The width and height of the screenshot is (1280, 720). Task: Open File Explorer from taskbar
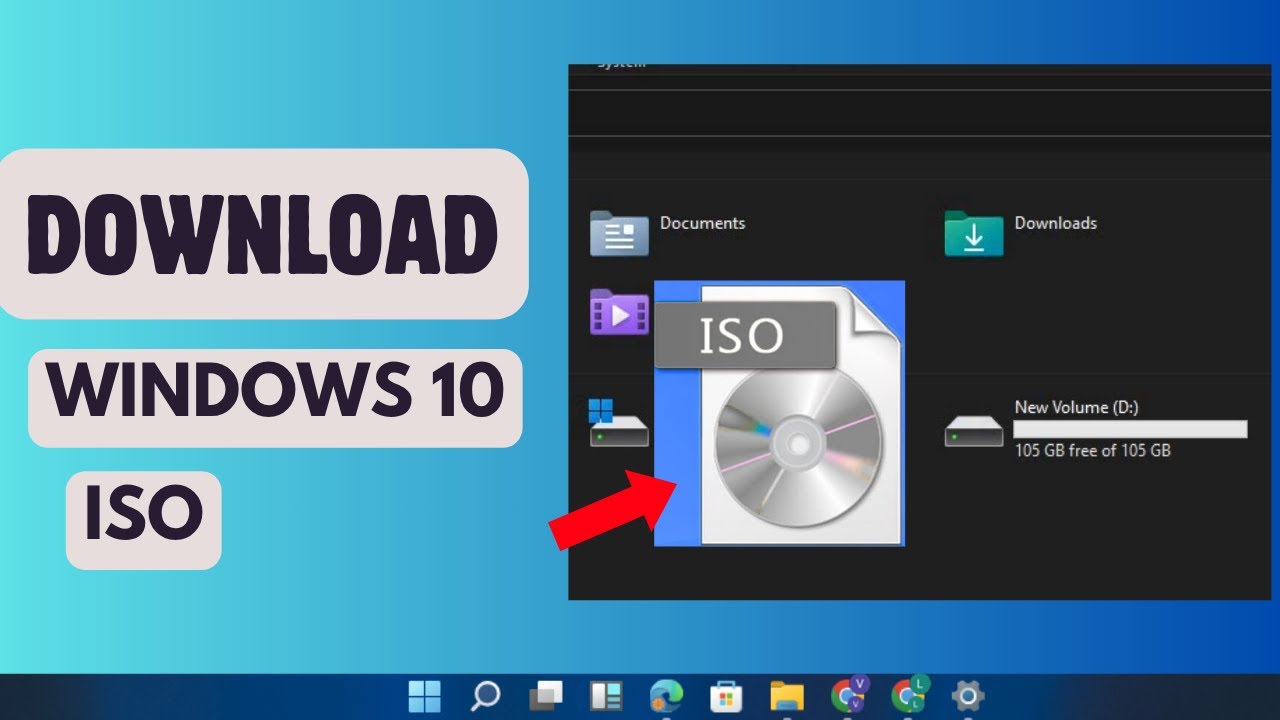click(787, 695)
